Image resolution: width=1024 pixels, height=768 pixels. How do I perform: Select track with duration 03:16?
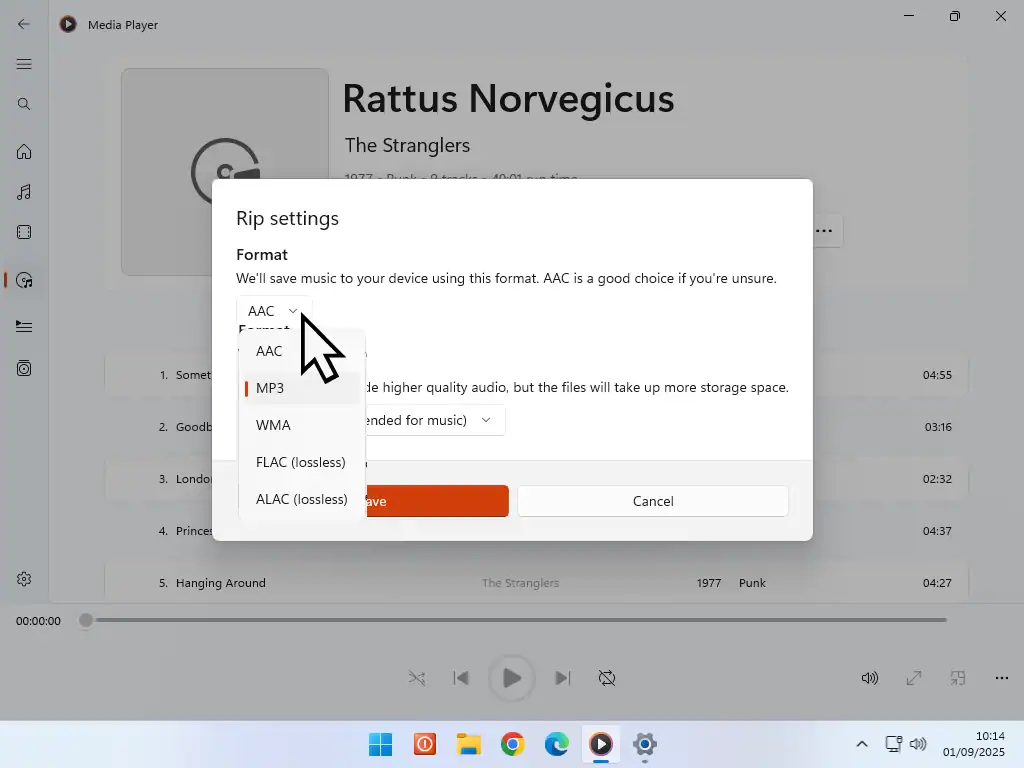pos(536,427)
